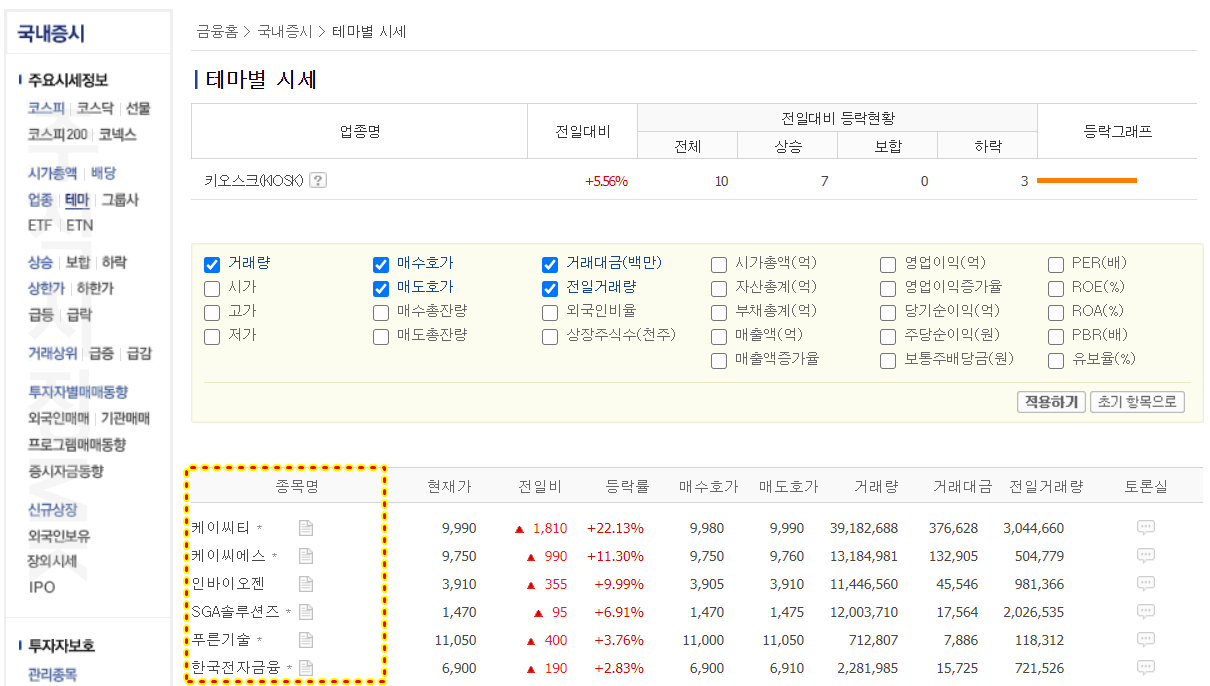Open IPO in the sidebar

(42, 587)
